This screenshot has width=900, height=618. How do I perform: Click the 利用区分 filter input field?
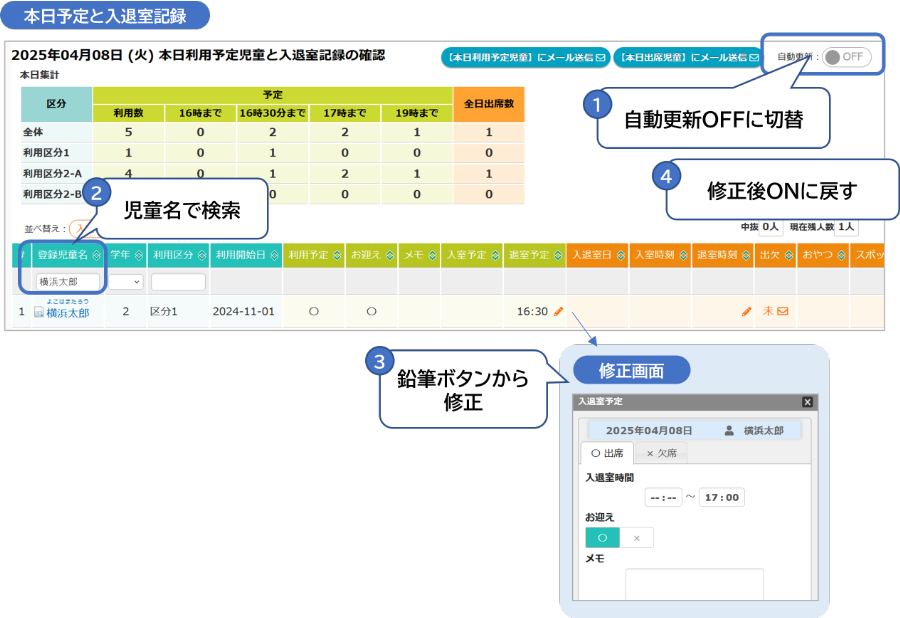(x=178, y=282)
